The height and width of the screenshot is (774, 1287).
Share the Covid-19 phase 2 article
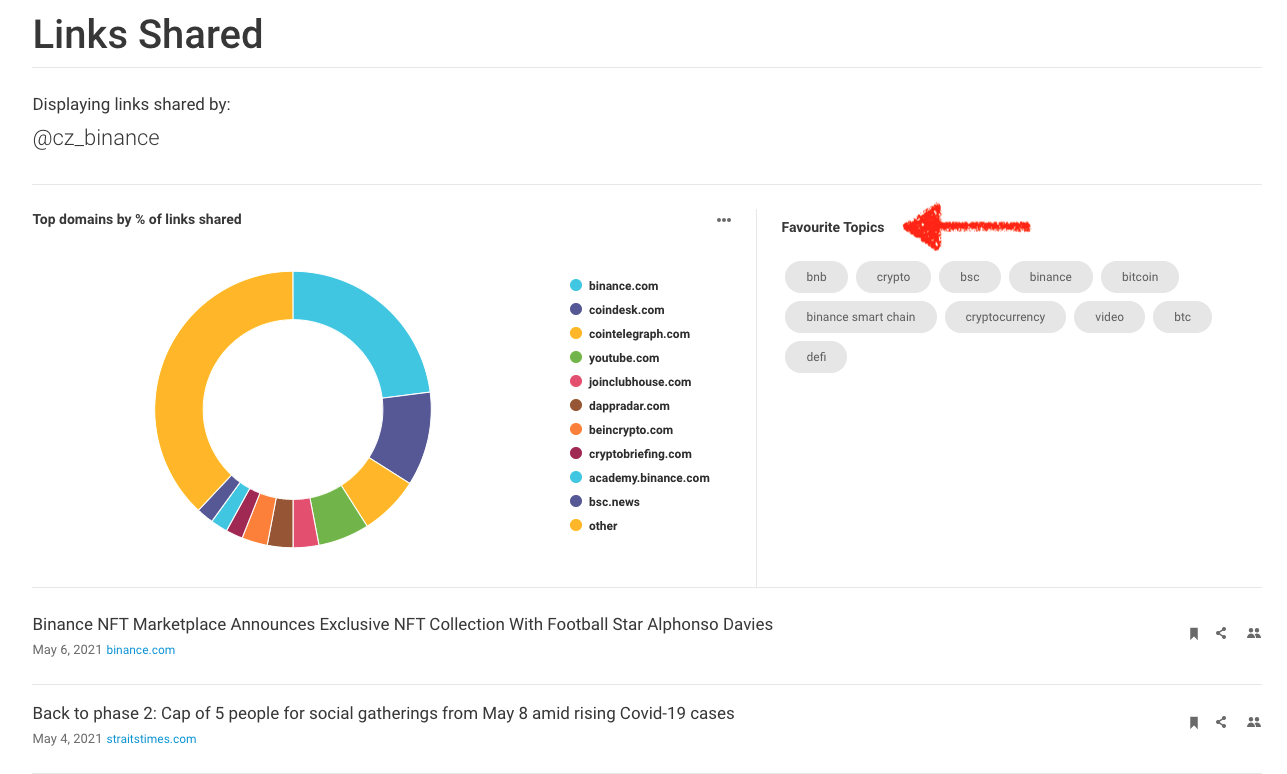coord(1221,721)
